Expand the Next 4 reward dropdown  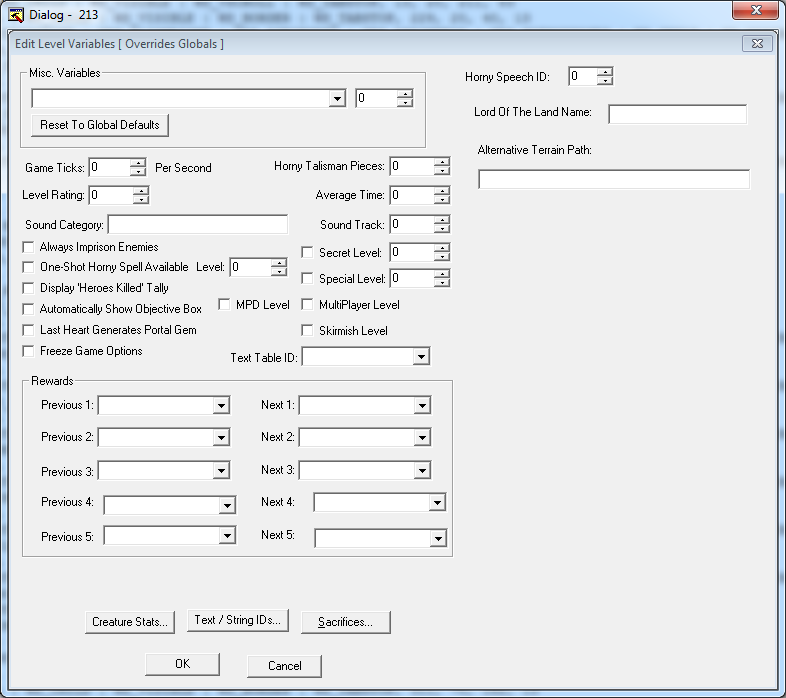click(437, 502)
